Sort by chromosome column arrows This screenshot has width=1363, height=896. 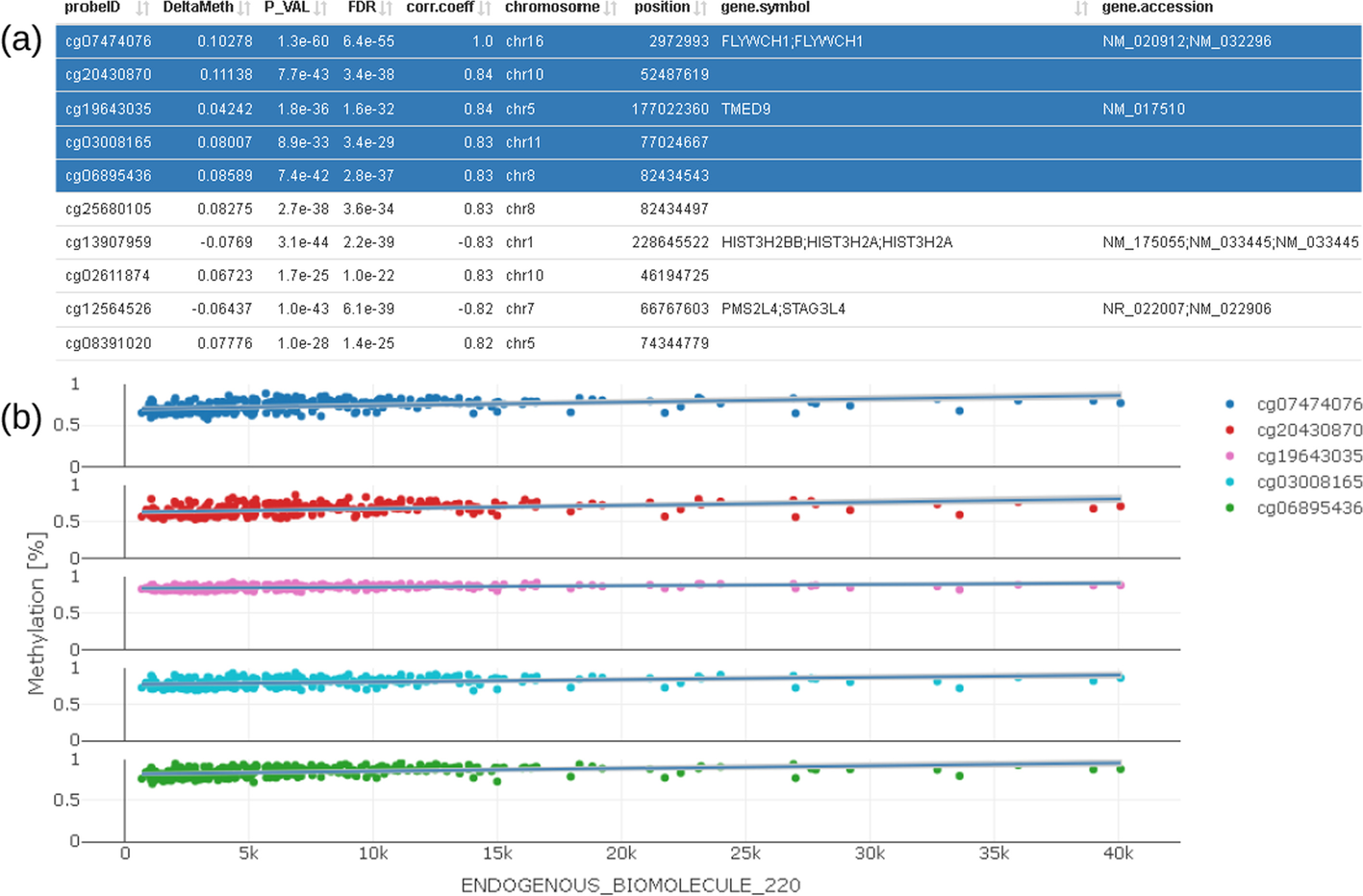pyautogui.click(x=611, y=9)
